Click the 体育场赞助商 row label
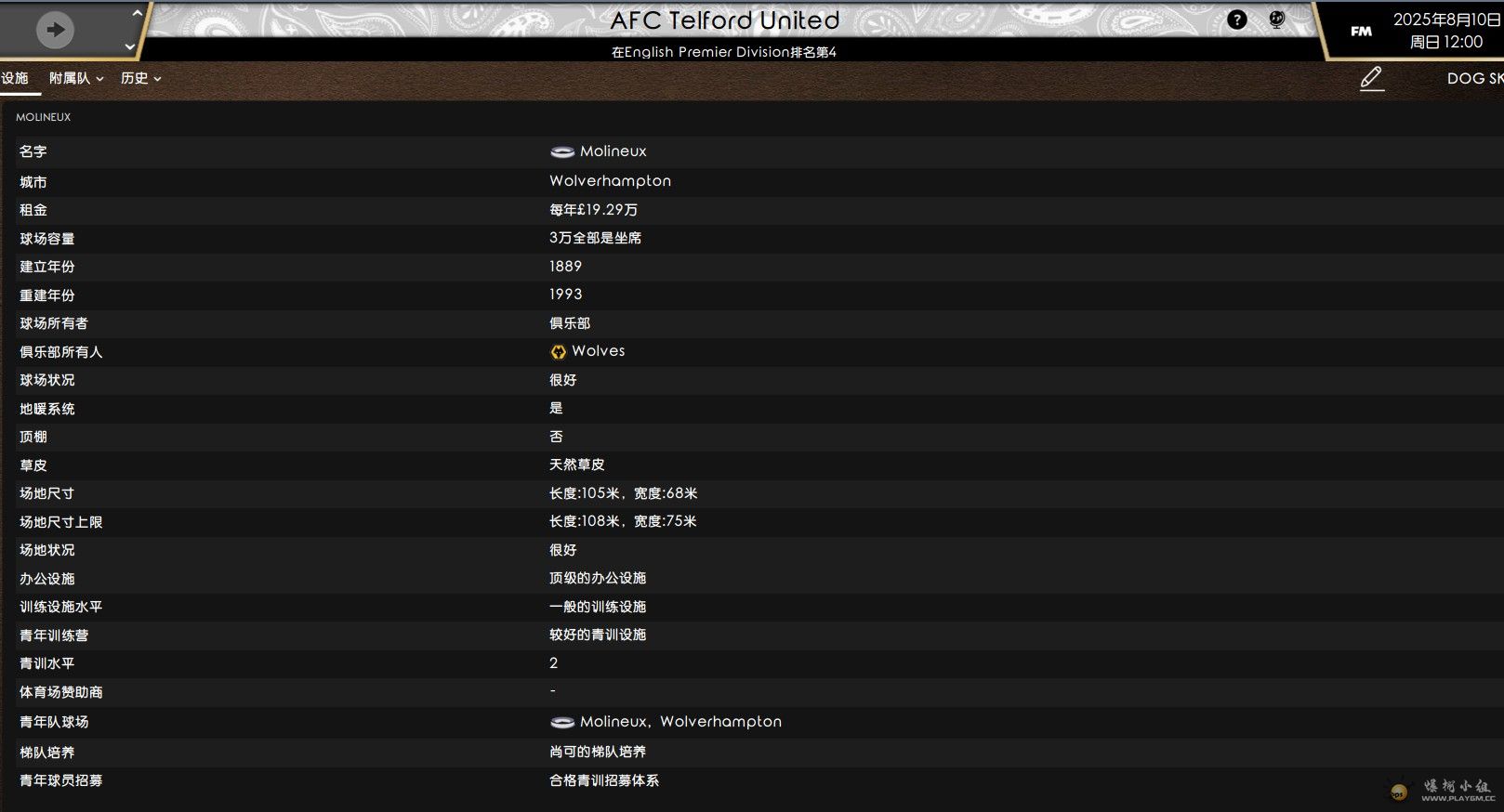The height and width of the screenshot is (812, 1504). [61, 692]
